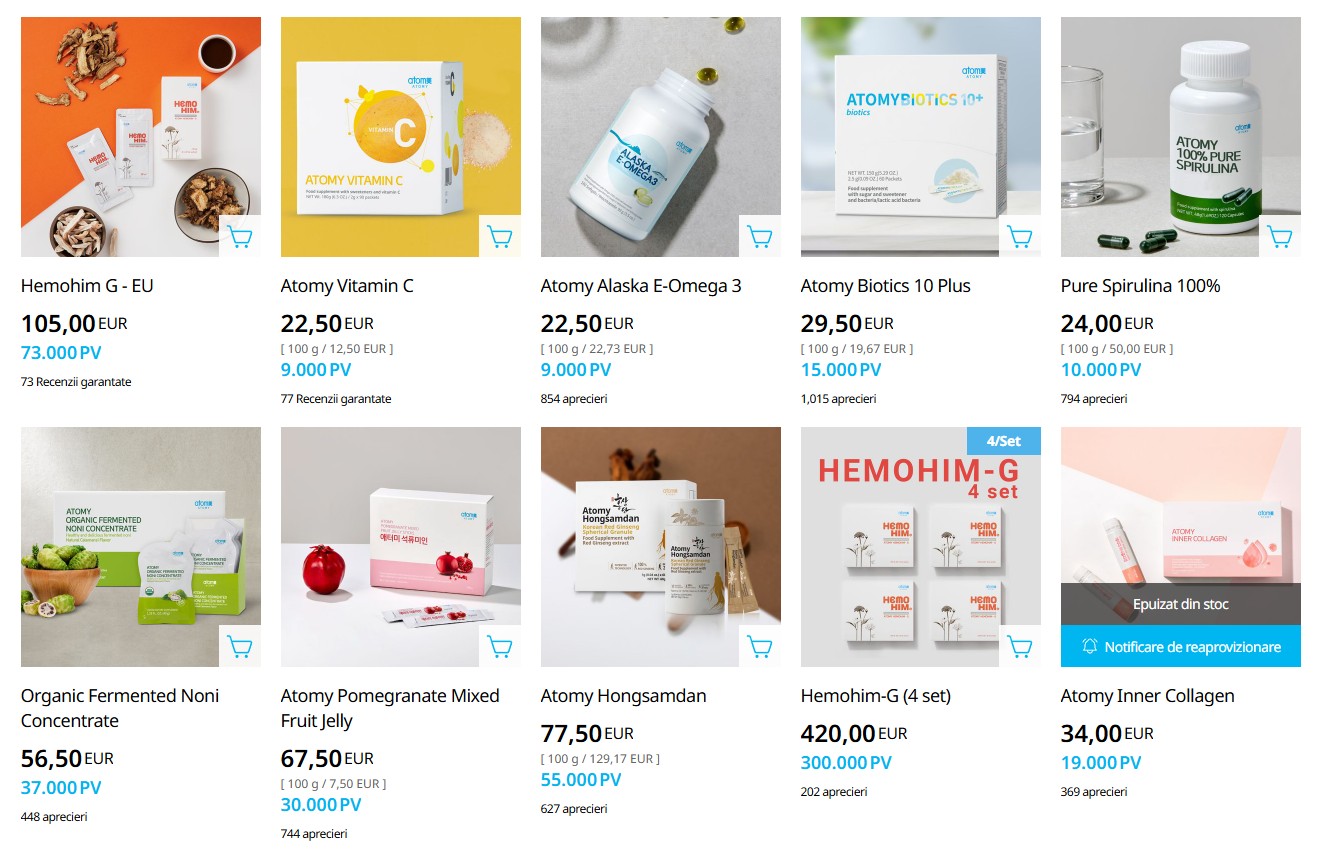This screenshot has width=1328, height=850.
Task: Add Pure Spirulina 100% to cart
Action: (x=1280, y=237)
